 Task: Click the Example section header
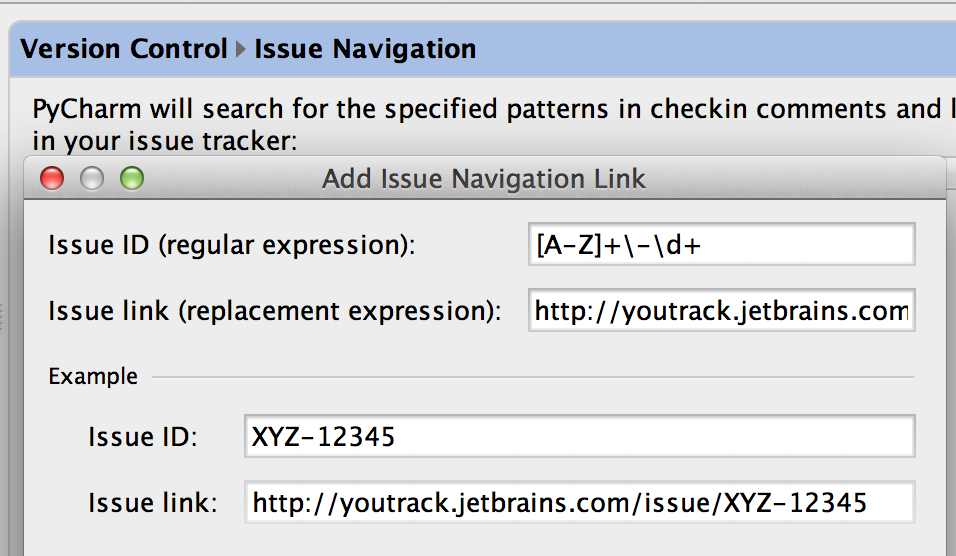93,376
